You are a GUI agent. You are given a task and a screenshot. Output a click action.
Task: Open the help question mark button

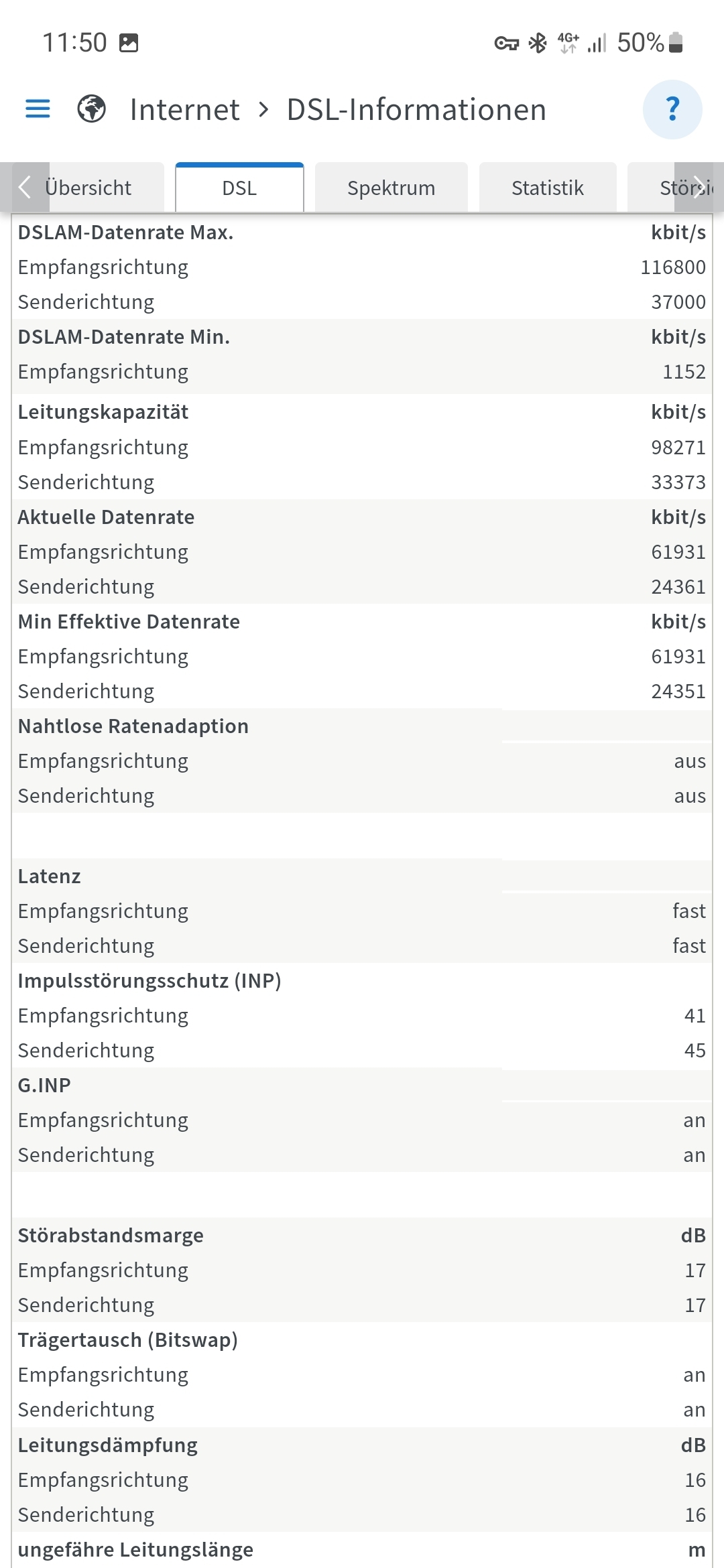pyautogui.click(x=672, y=109)
